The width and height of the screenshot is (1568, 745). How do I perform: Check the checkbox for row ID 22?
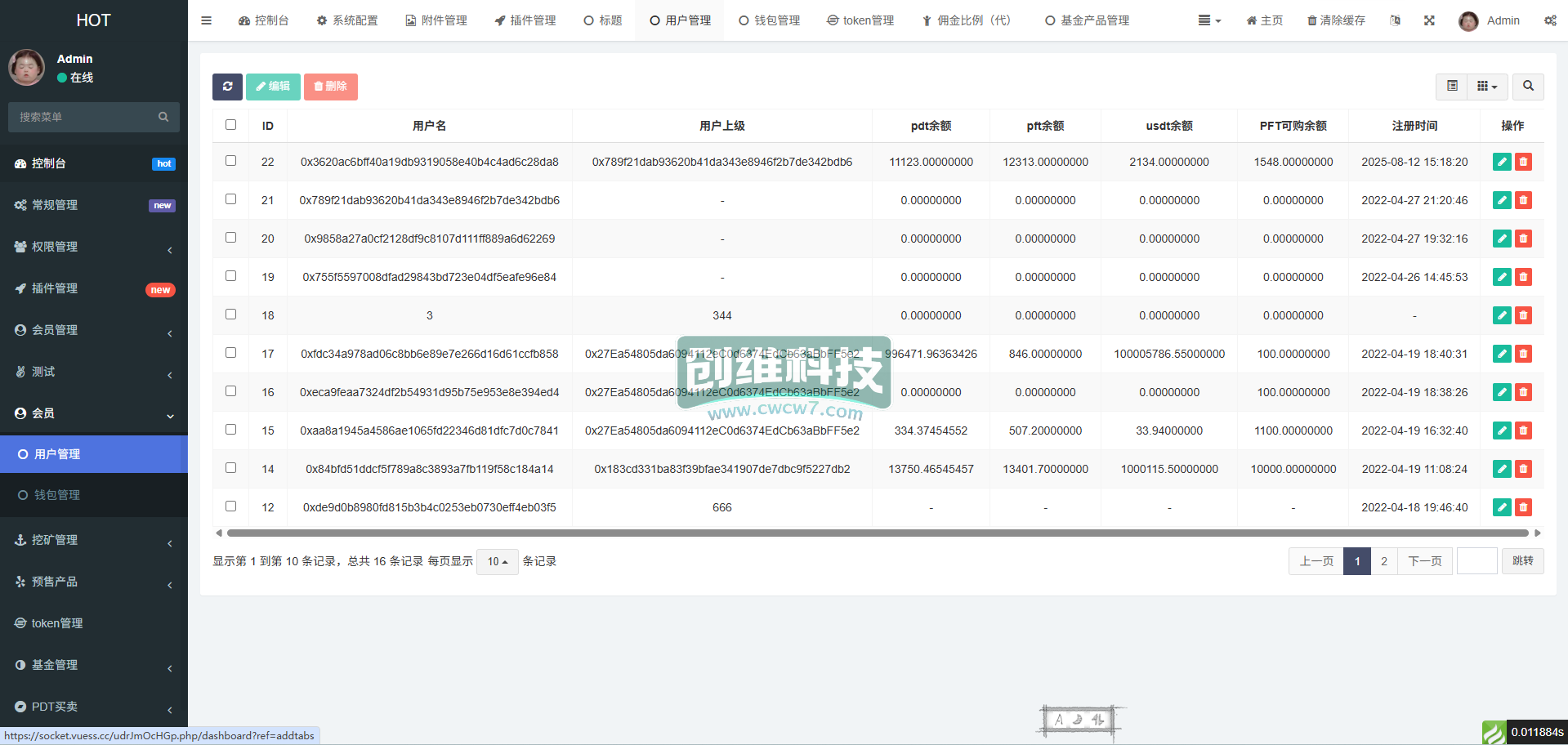click(230, 161)
